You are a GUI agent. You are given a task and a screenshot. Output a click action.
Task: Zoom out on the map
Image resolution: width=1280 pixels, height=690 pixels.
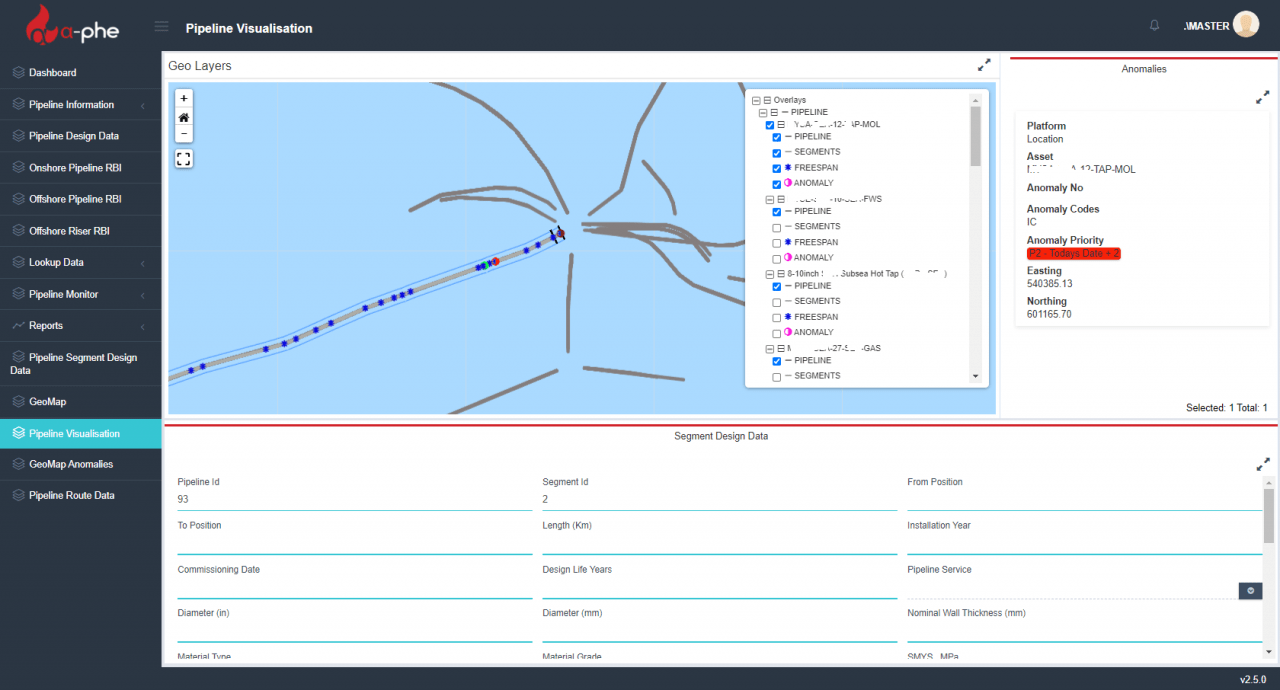[x=183, y=136]
